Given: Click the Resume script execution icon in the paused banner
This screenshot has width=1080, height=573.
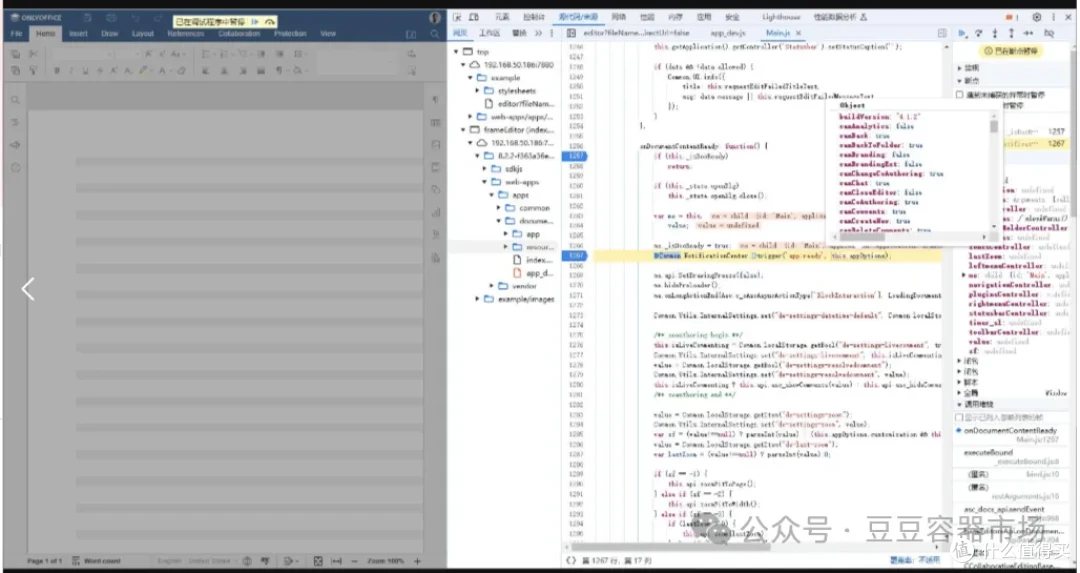Looking at the screenshot, I should [255, 22].
